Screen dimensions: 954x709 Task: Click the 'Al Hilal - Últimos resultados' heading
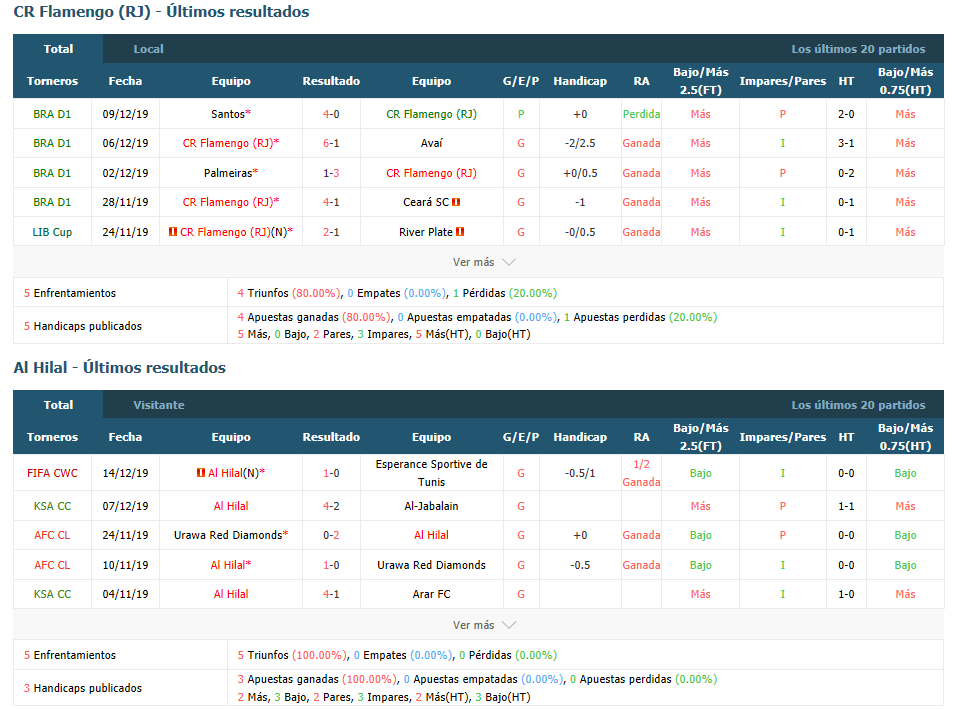click(119, 368)
